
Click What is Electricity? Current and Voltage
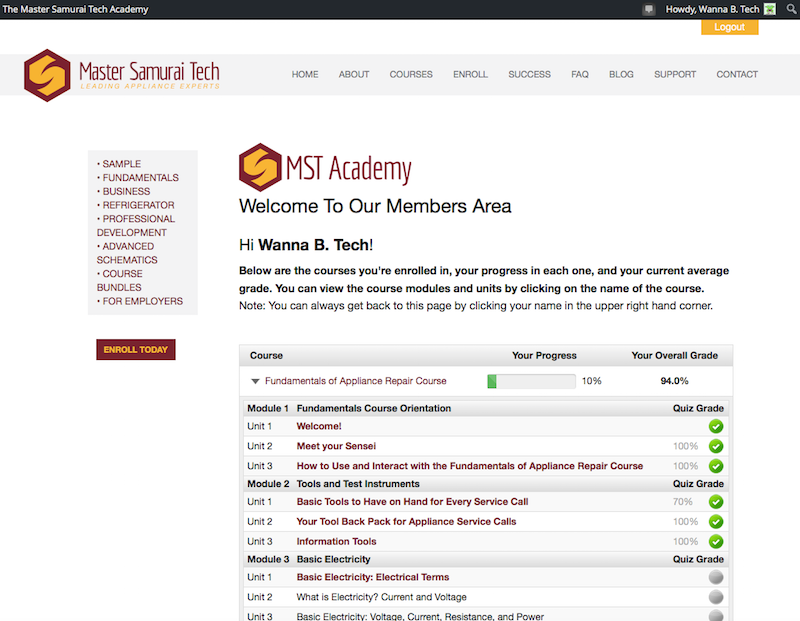pyautogui.click(x=382, y=597)
